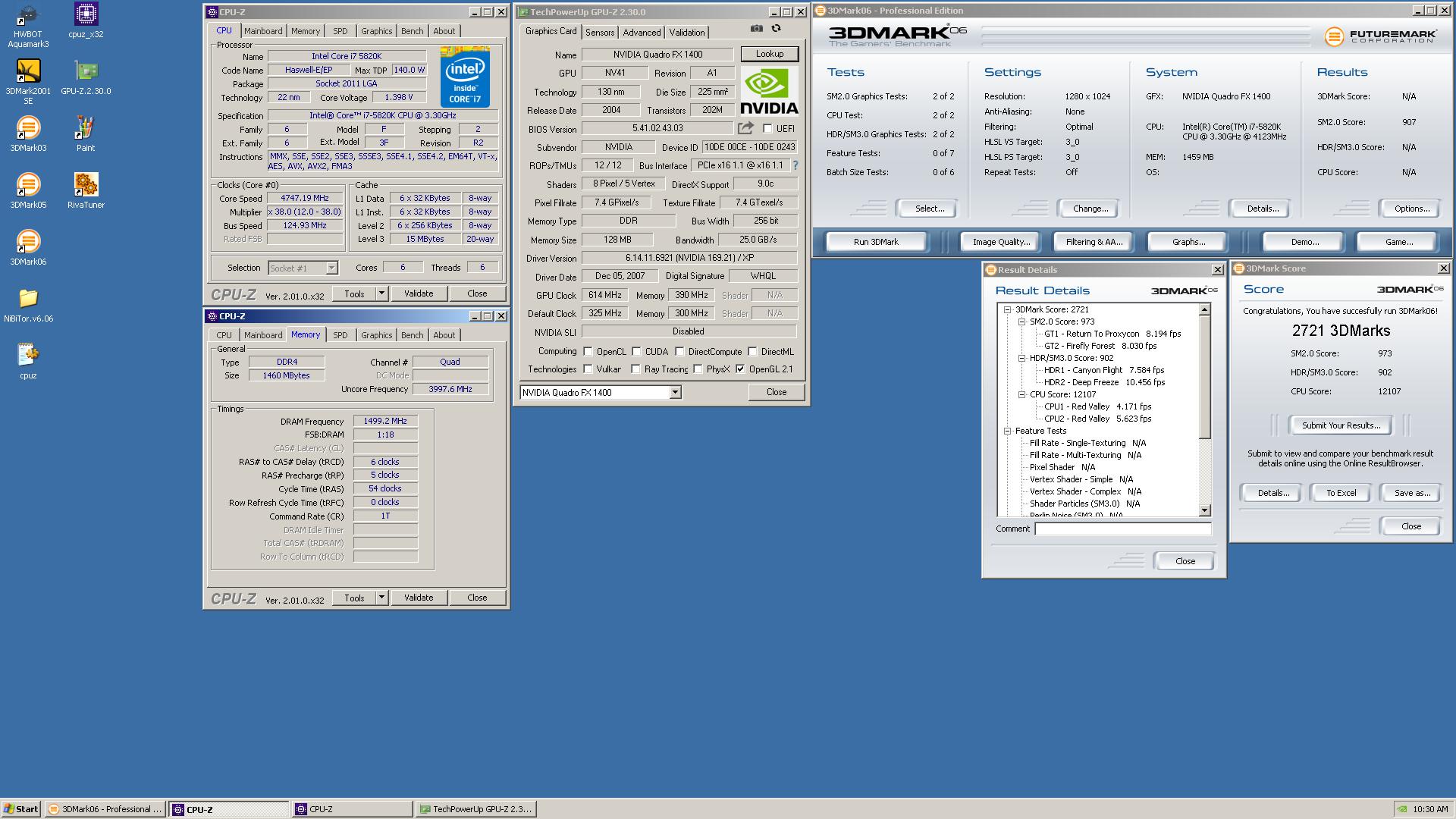
Task: Select GT1 - Return To Proxycon tree row
Action: click(x=1112, y=334)
